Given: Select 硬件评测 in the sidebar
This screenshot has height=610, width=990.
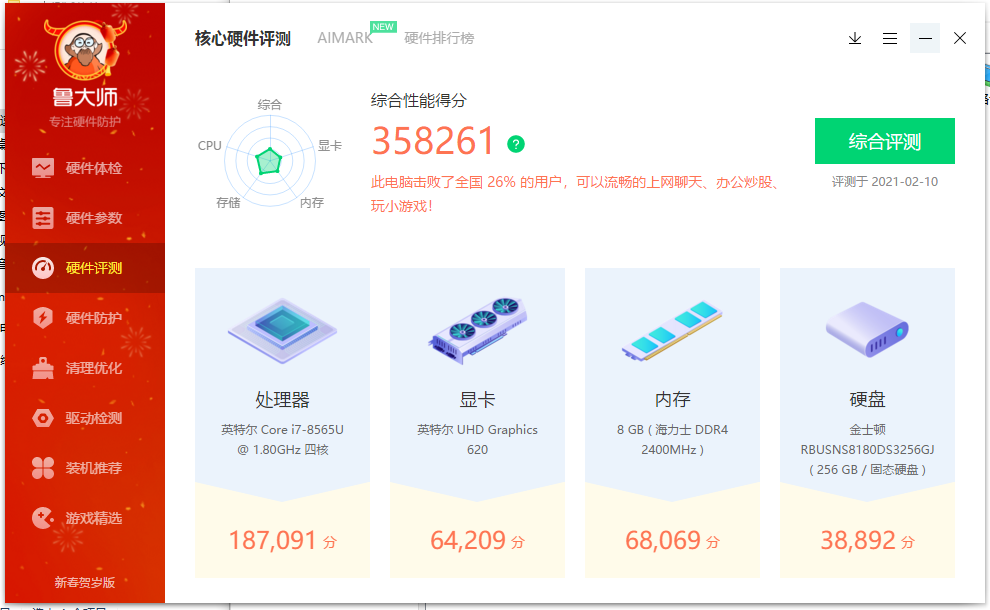Looking at the screenshot, I should tap(85, 268).
